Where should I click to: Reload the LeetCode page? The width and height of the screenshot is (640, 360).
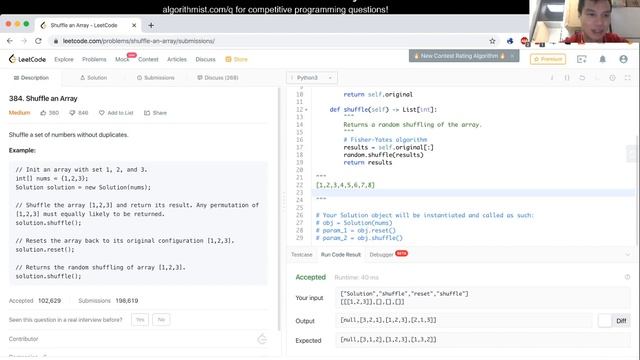pos(38,41)
